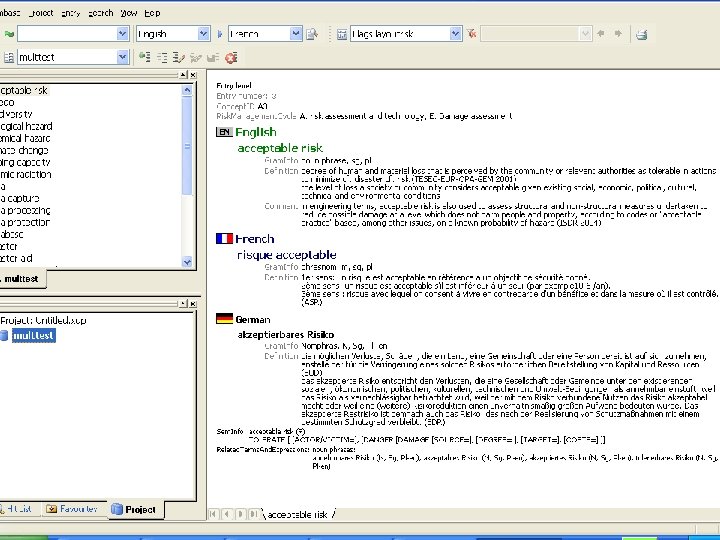Click the red cancel icon in toolbar

(231, 57)
